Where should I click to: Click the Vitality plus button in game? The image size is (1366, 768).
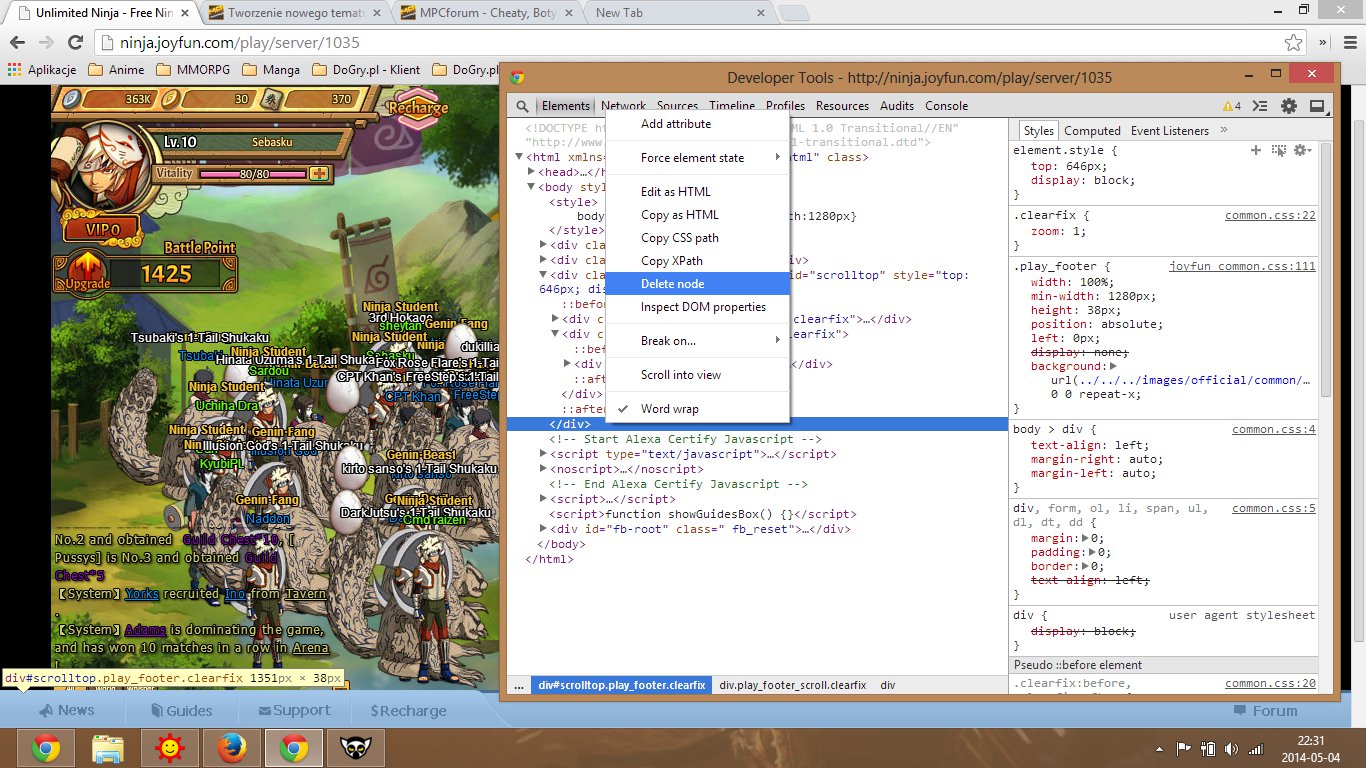point(319,173)
